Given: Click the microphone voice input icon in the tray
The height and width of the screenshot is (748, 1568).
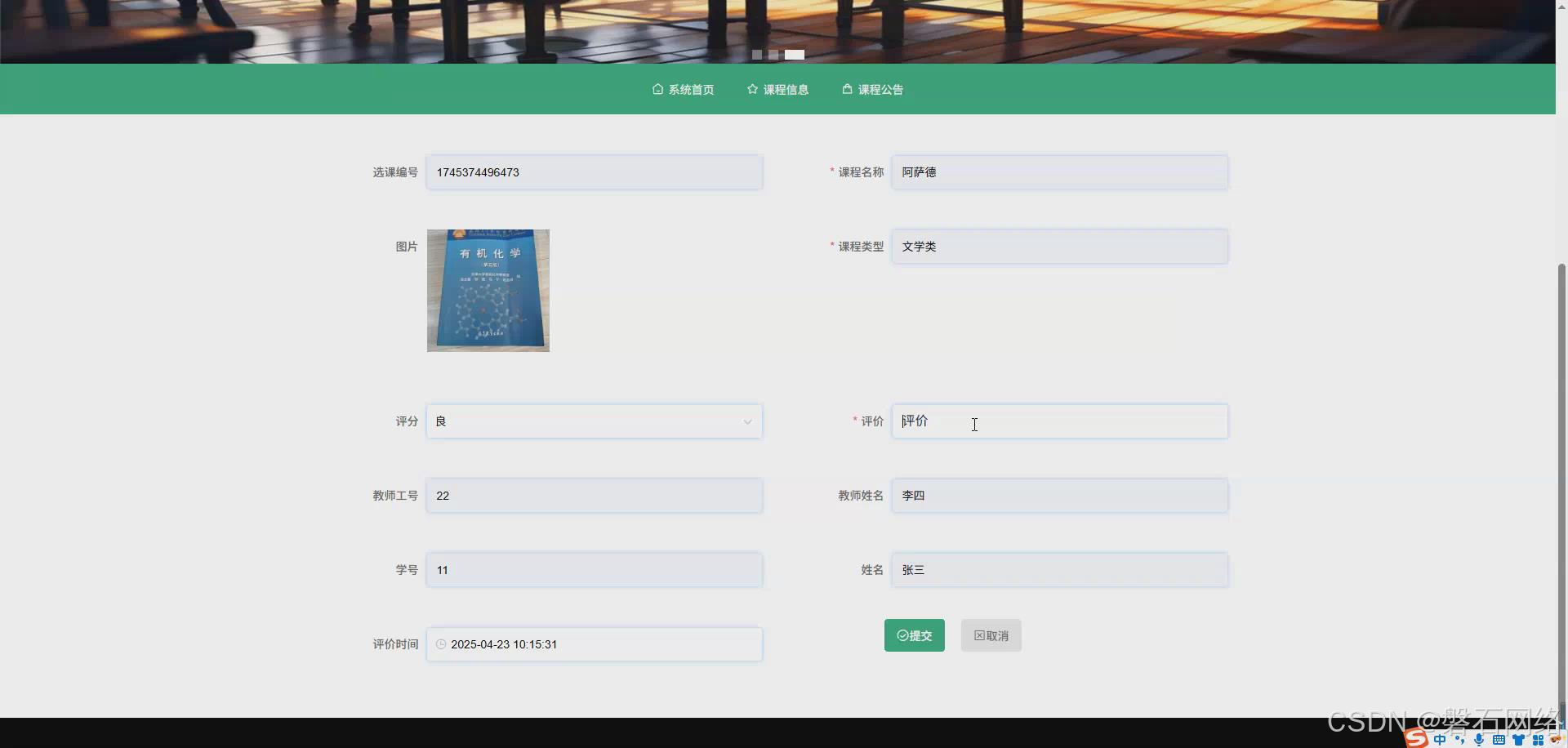Looking at the screenshot, I should click(x=1479, y=739).
